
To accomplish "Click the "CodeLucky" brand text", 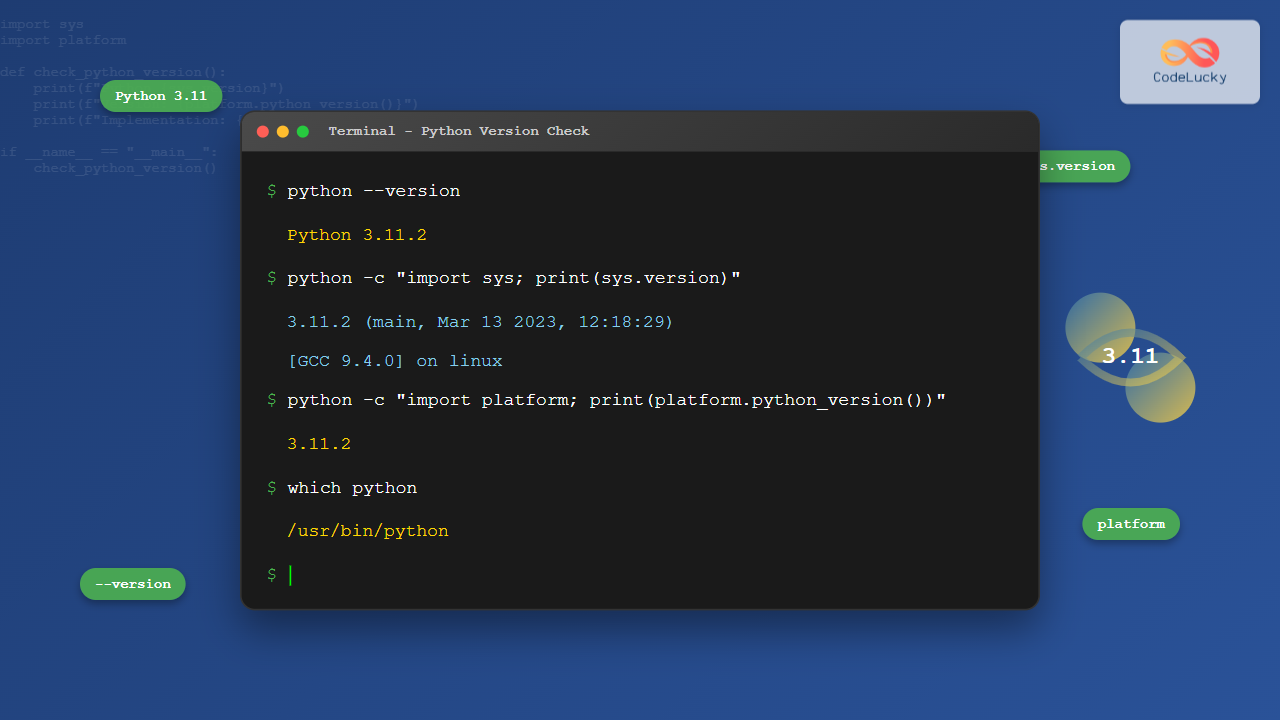I will tap(1190, 77).
